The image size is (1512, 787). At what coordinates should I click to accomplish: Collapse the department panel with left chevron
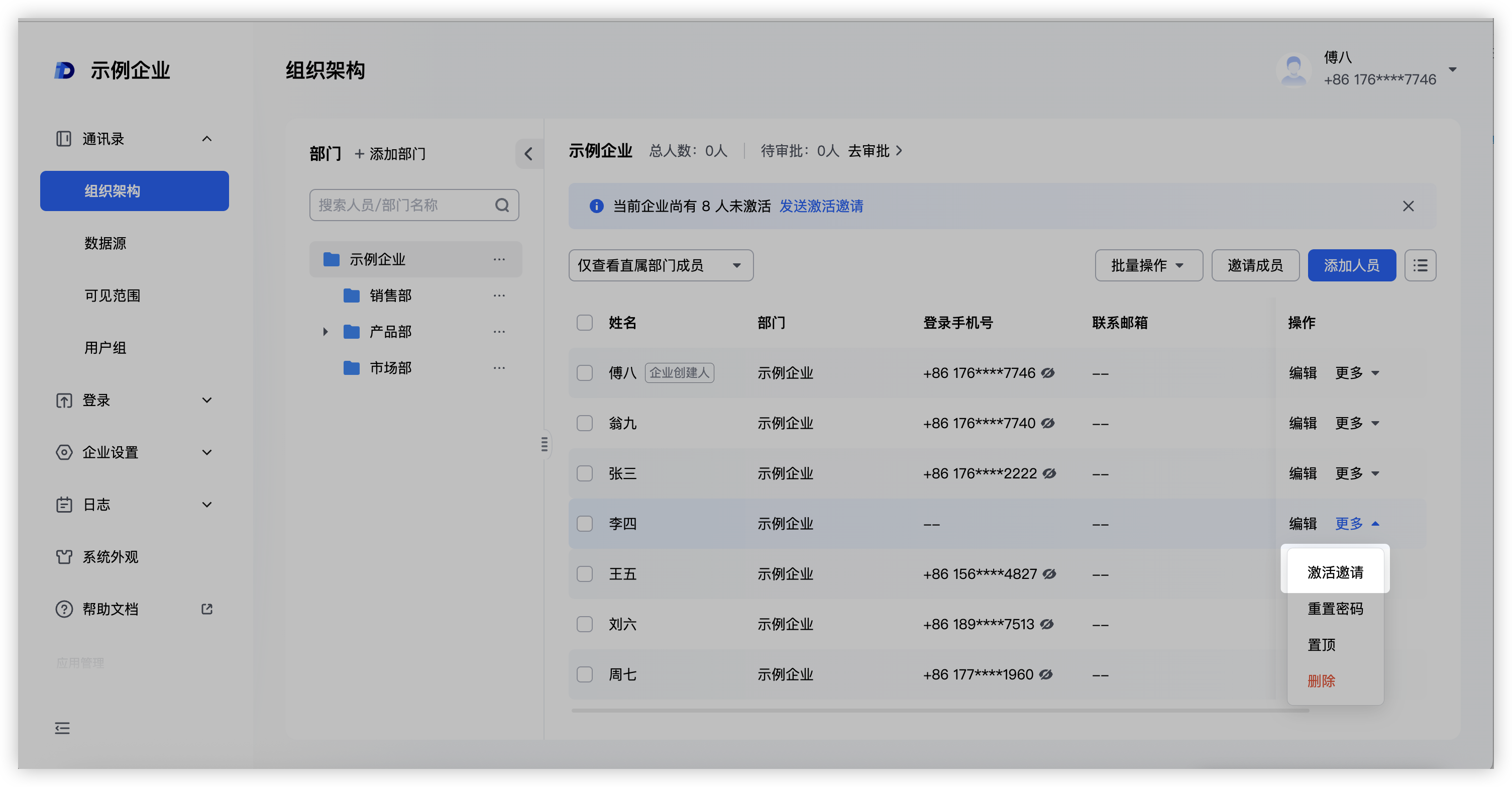(528, 154)
